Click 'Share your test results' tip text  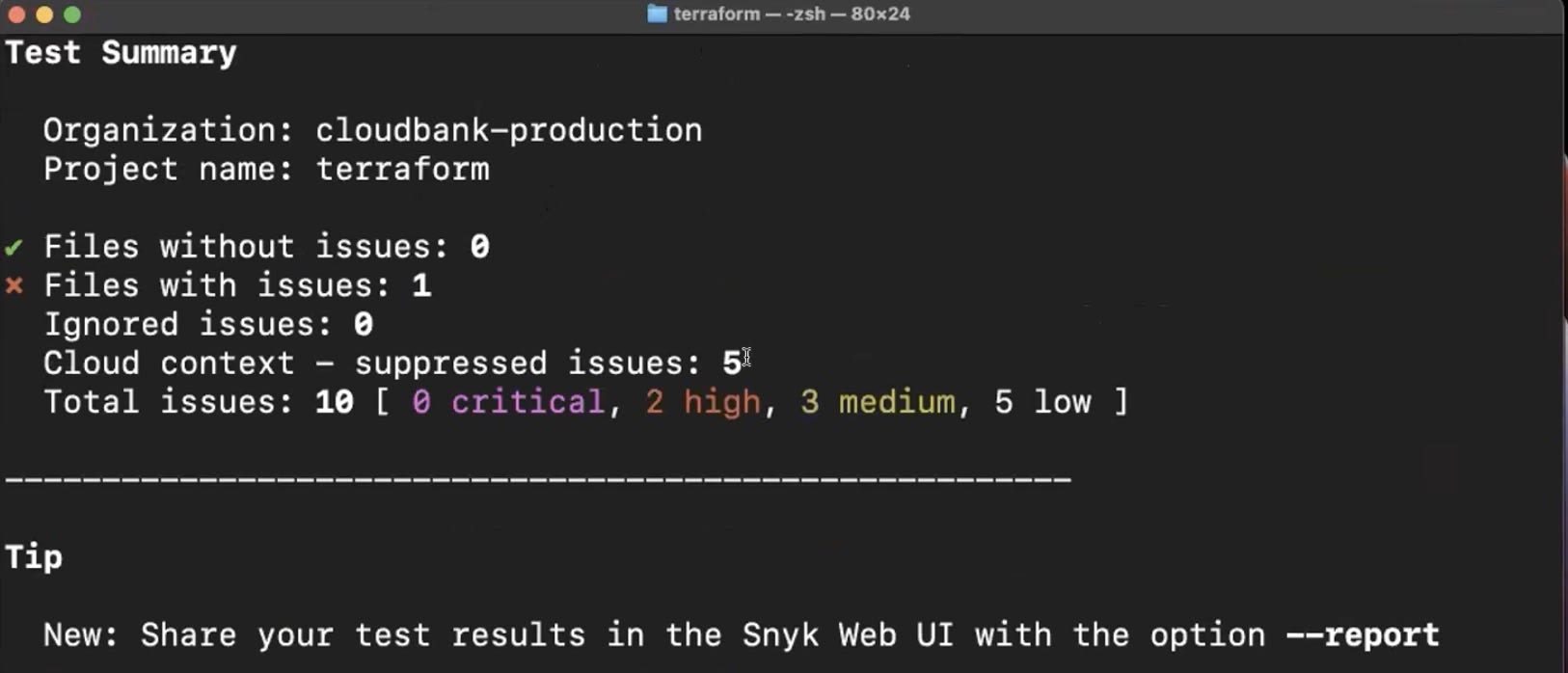pos(363,635)
